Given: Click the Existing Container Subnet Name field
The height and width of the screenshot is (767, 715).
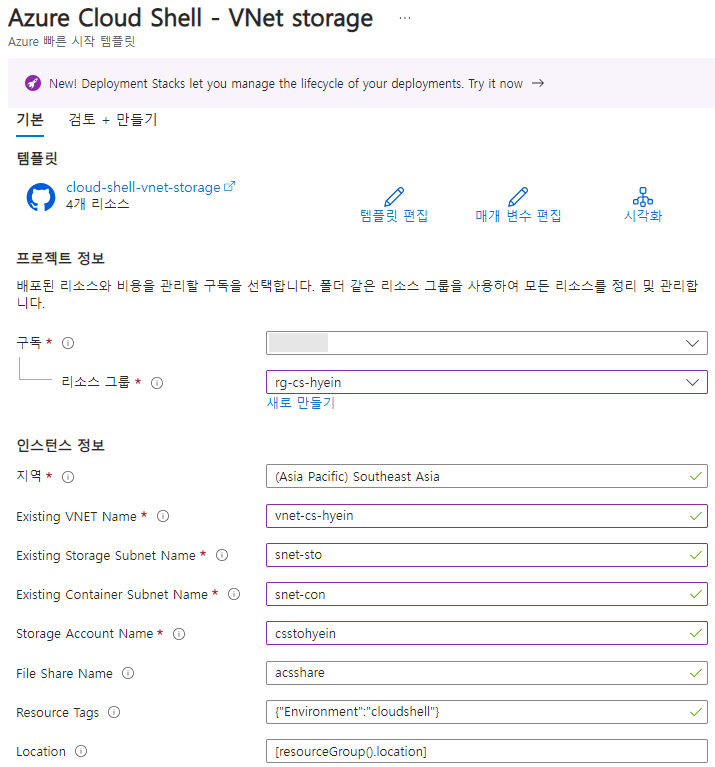Looking at the screenshot, I should click(x=487, y=594).
